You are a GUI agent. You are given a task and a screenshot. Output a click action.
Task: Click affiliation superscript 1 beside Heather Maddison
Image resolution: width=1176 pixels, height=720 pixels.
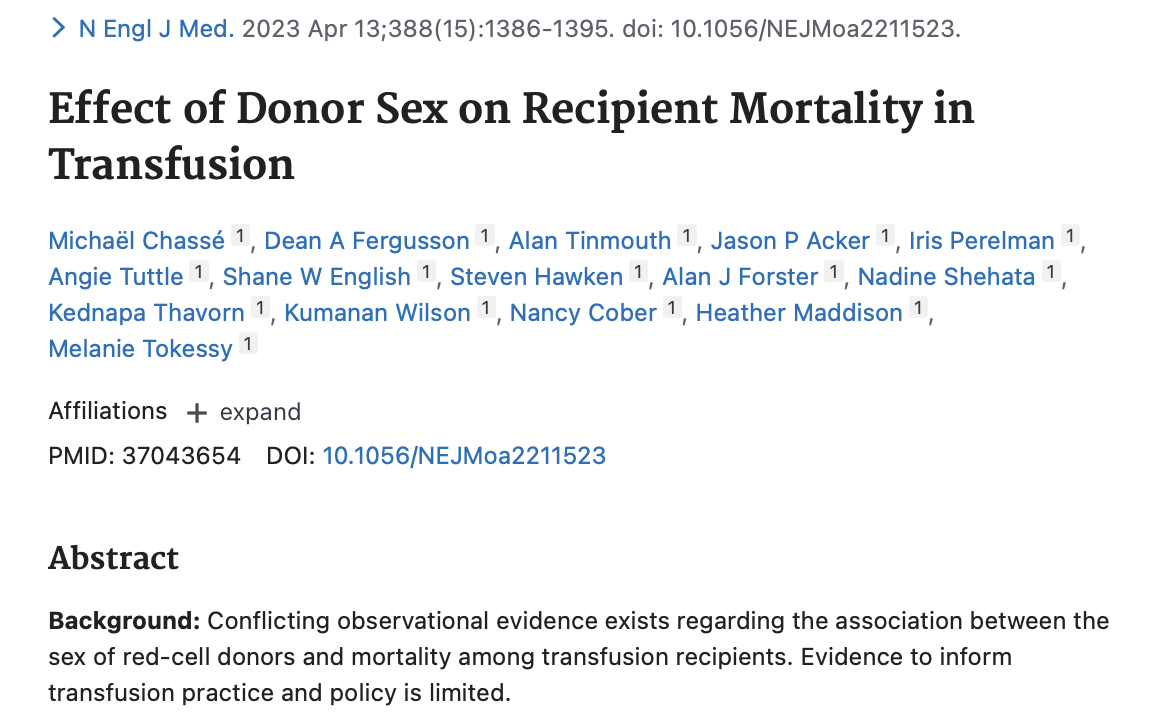[x=918, y=308]
